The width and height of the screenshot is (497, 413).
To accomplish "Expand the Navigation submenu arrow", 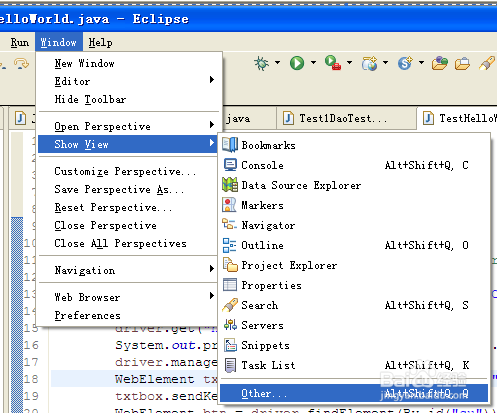I will pyautogui.click(x=212, y=268).
